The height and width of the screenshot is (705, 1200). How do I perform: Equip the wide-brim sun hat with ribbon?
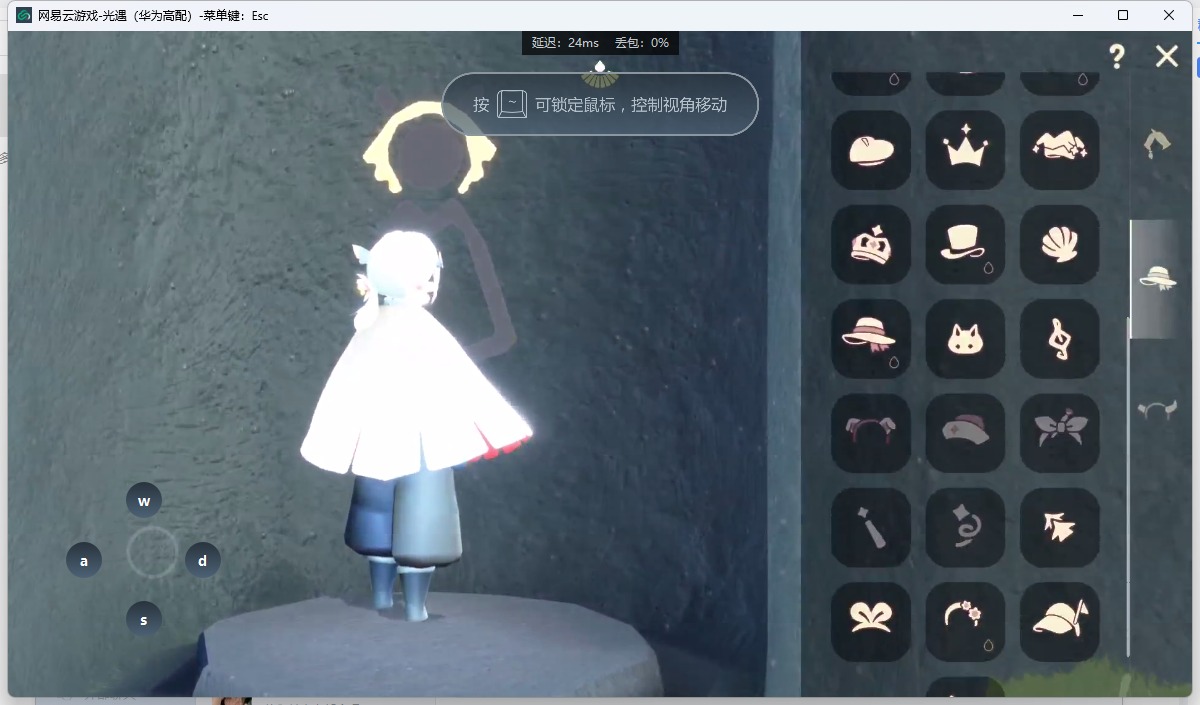(870, 339)
